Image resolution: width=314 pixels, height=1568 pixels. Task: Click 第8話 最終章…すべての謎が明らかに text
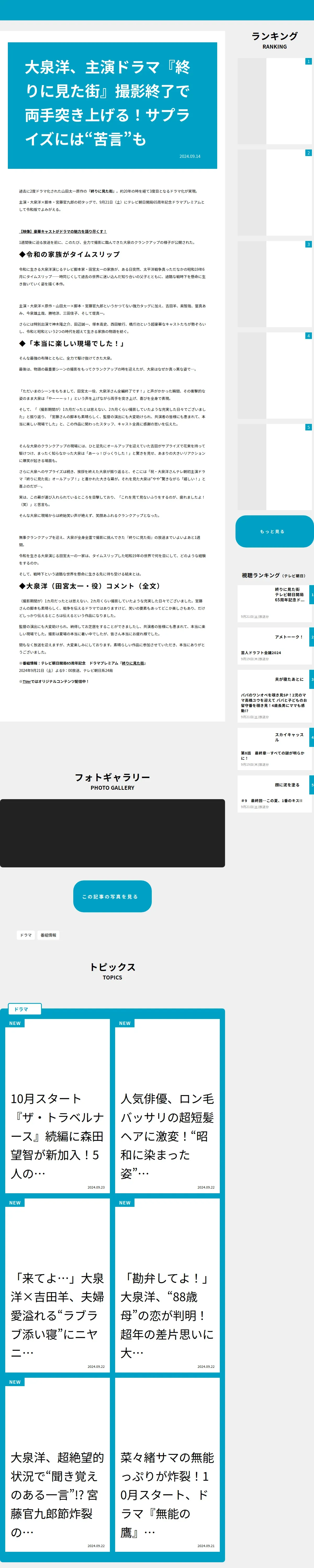[x=273, y=756]
